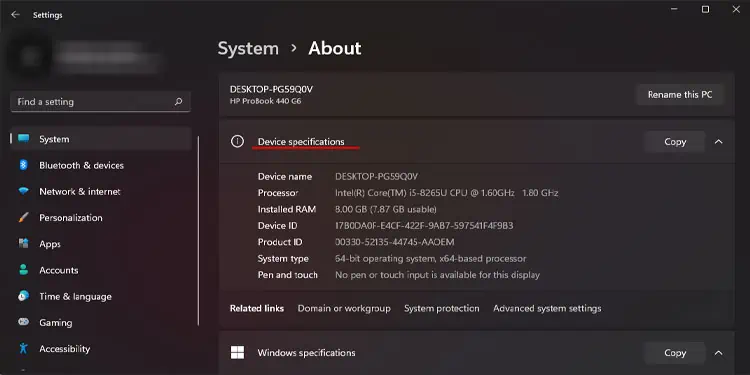The width and height of the screenshot is (750, 375).
Task: Open Accessibility settings
Action: (101, 348)
